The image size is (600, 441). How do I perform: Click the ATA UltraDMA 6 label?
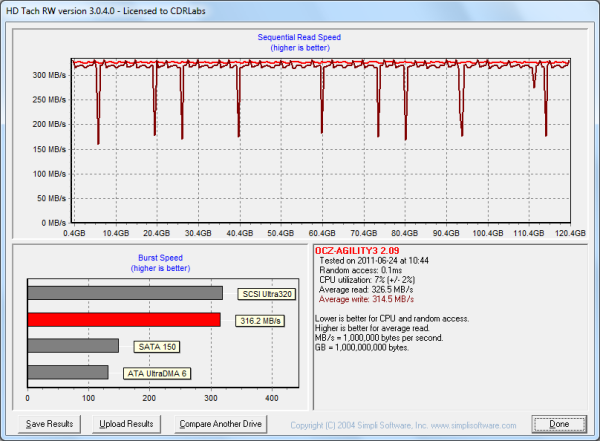pos(156,372)
